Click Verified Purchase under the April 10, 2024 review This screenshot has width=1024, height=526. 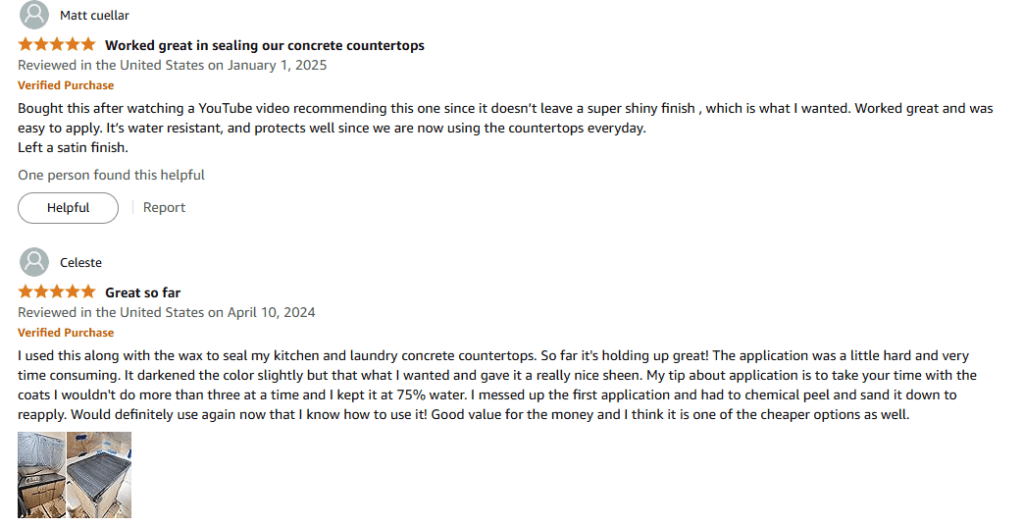[x=66, y=332]
